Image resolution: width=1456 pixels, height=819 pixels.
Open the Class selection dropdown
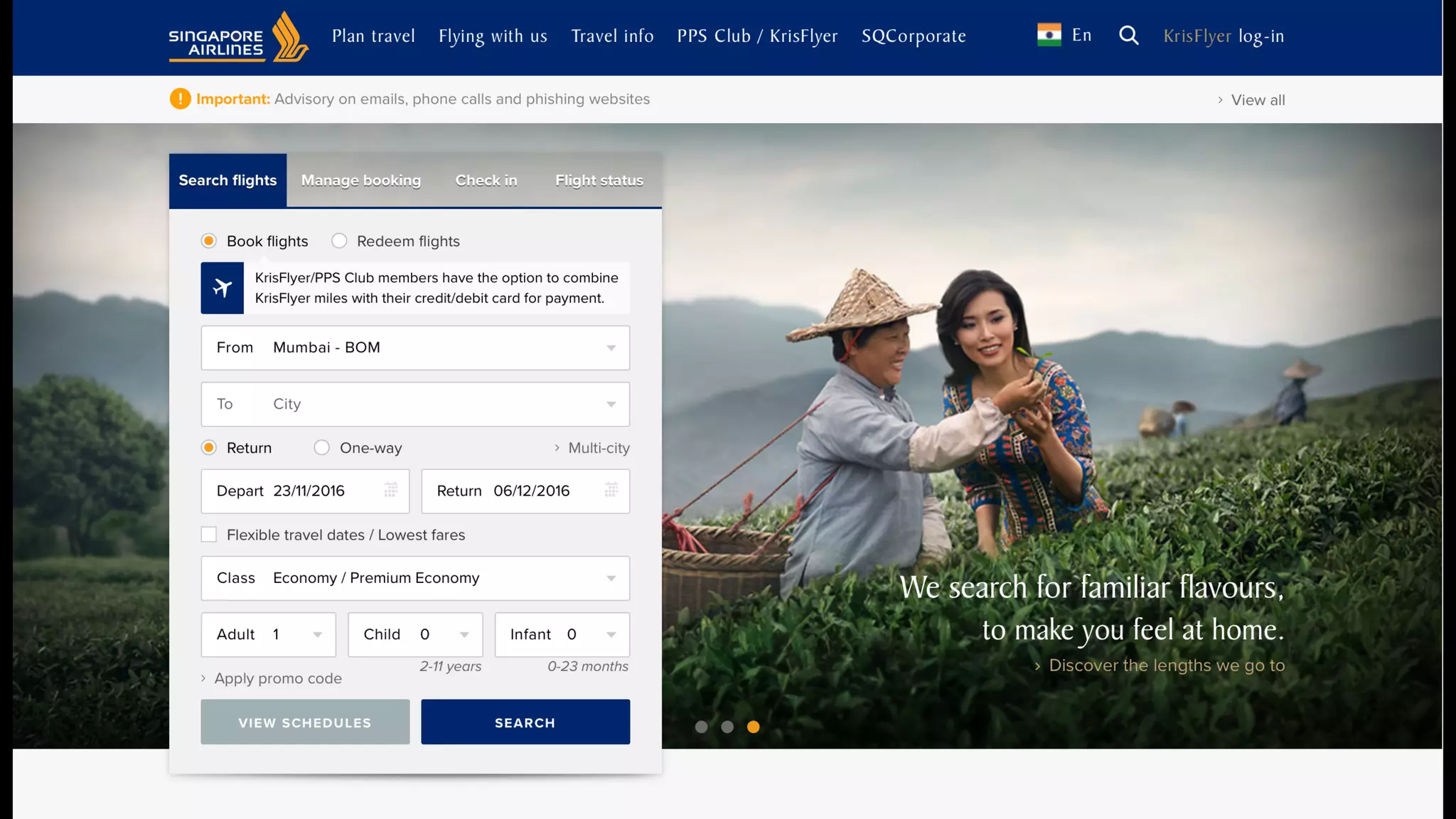pos(611,578)
